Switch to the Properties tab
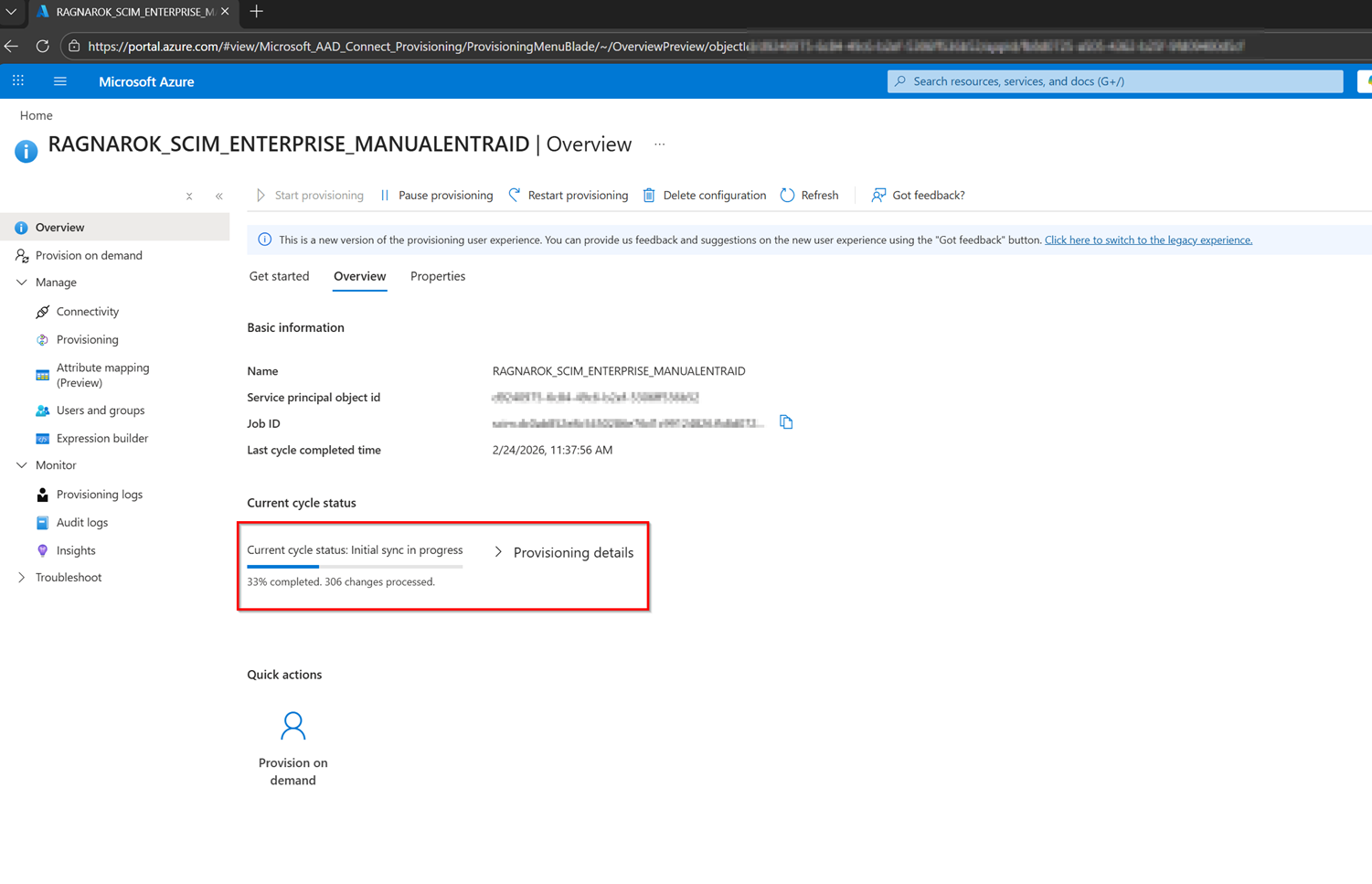The image size is (1372, 884). click(x=437, y=276)
